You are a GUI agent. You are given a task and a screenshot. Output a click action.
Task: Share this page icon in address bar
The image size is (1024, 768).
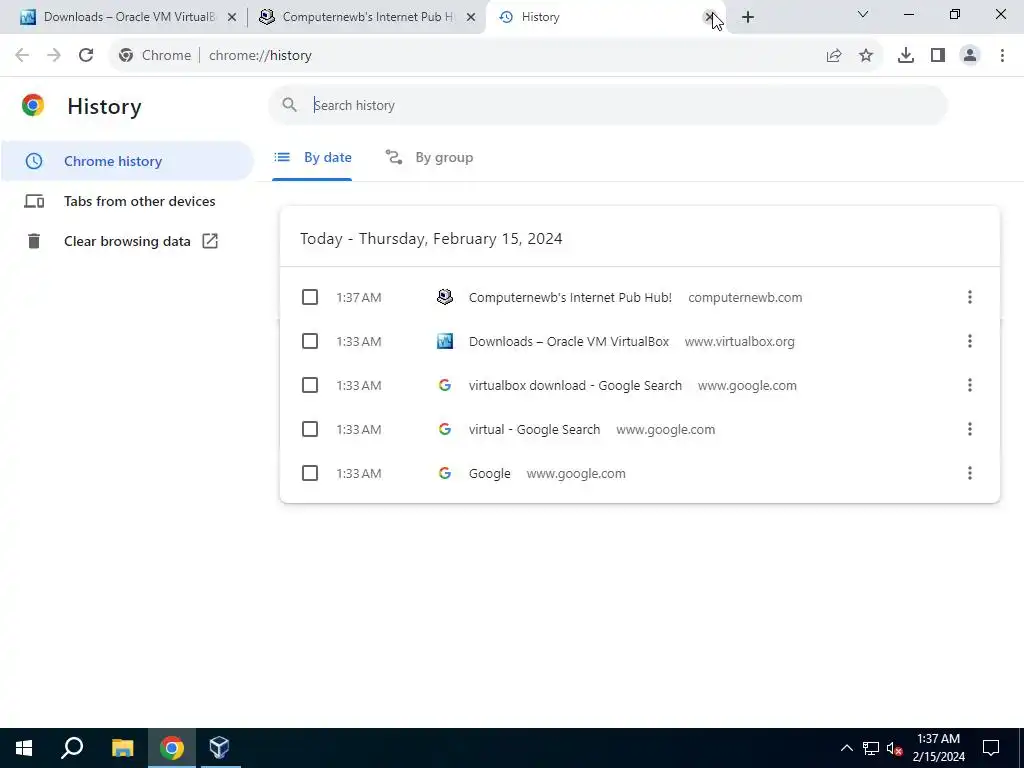click(x=834, y=56)
